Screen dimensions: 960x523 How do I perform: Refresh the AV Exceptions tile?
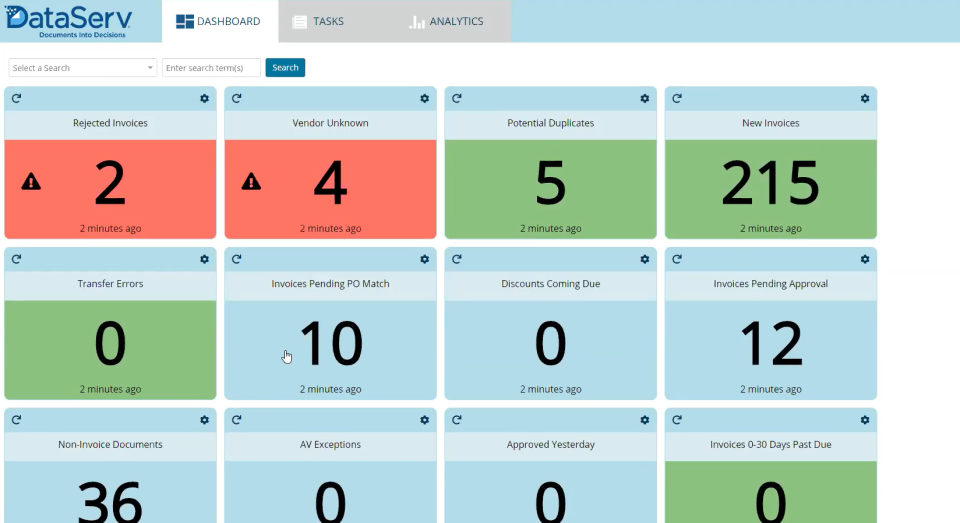(236, 420)
